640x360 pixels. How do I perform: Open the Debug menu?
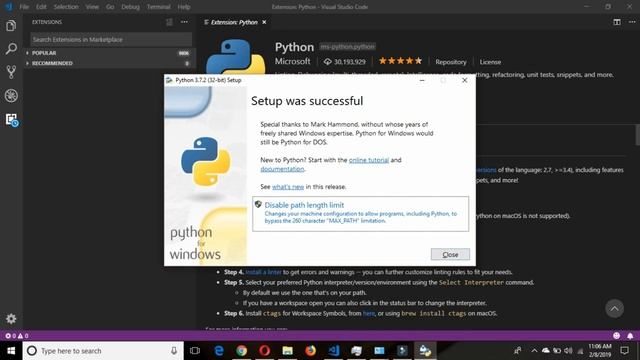[130, 7]
